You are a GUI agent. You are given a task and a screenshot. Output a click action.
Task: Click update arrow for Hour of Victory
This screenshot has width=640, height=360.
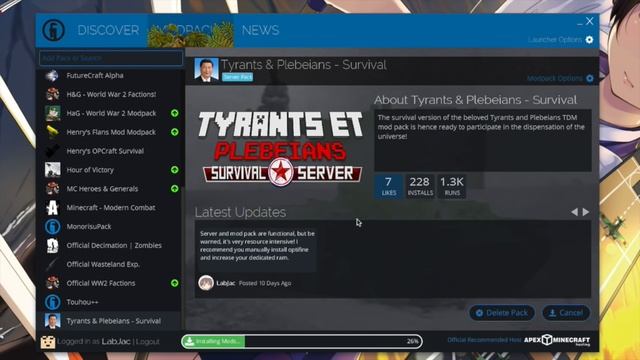click(175, 170)
